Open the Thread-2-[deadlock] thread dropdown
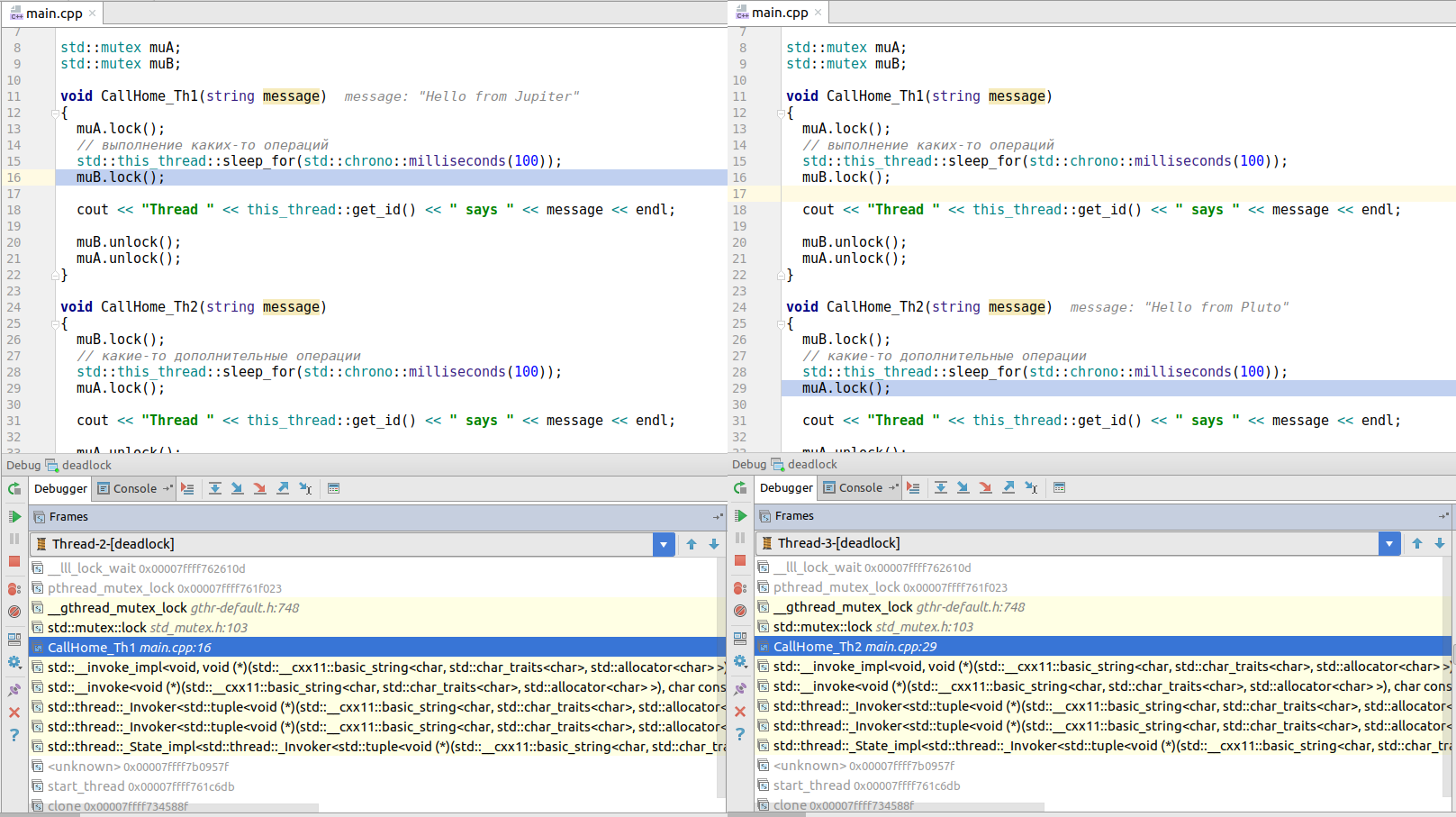 point(664,544)
